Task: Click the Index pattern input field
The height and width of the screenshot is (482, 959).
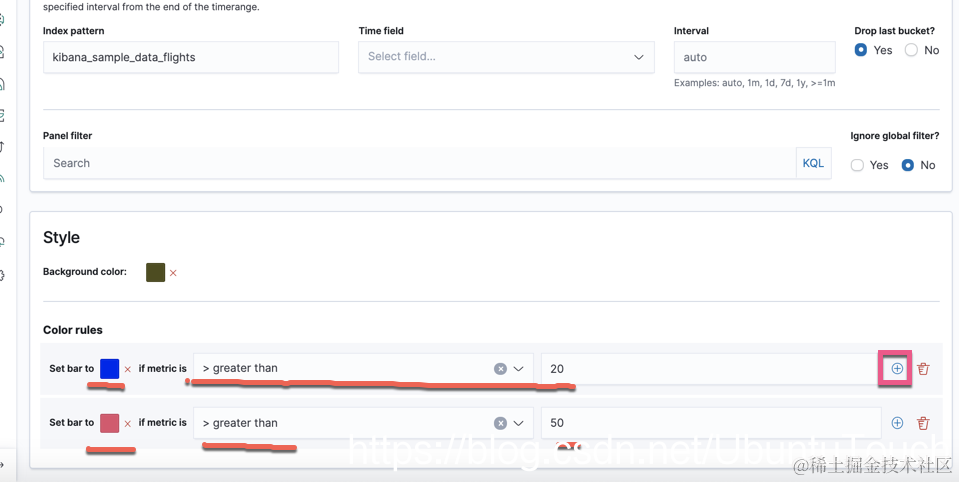Action: (x=191, y=57)
